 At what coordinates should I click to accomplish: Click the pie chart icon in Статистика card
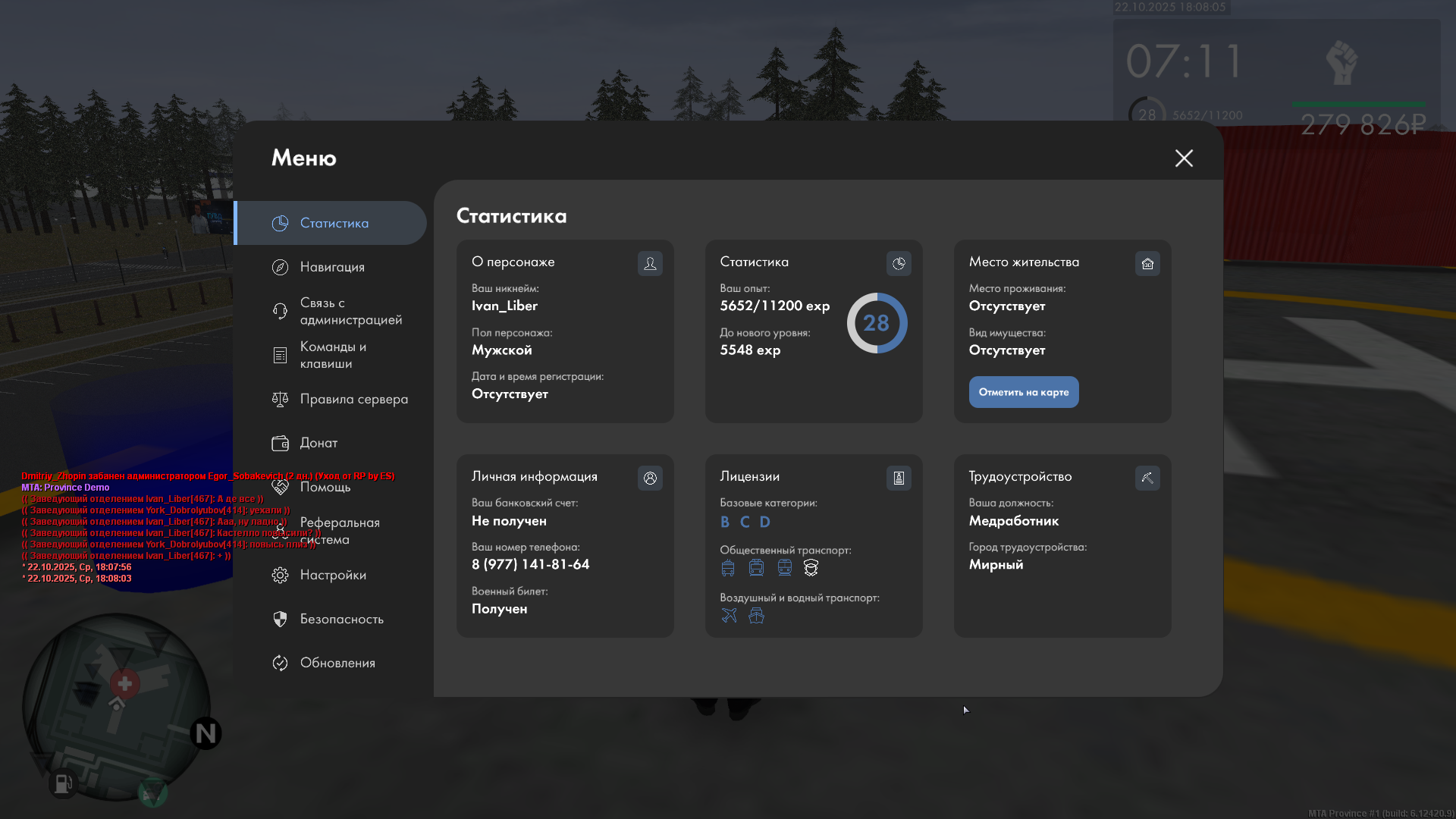pyautogui.click(x=899, y=263)
